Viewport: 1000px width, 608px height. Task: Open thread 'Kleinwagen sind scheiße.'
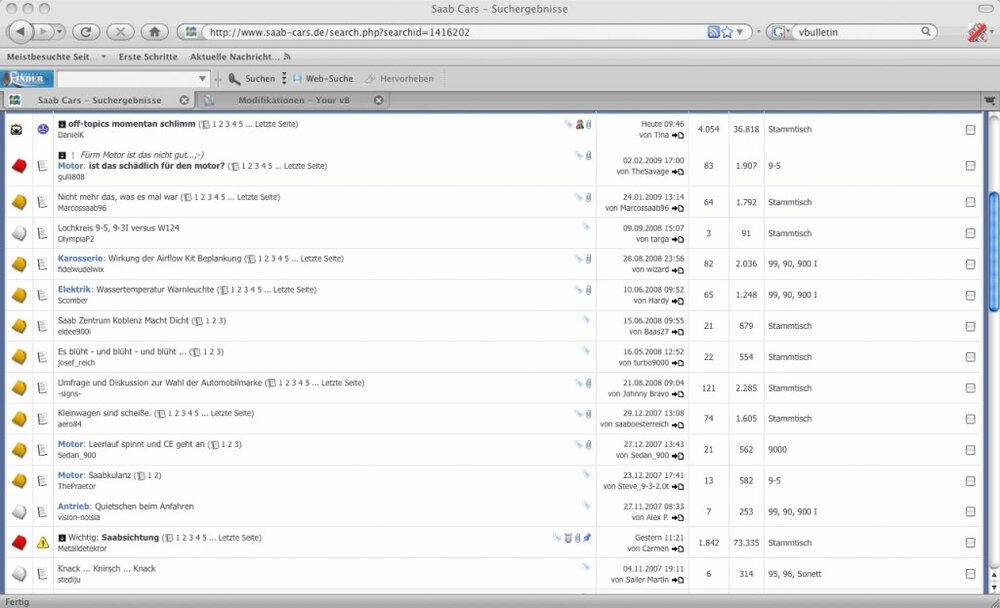tap(105, 413)
